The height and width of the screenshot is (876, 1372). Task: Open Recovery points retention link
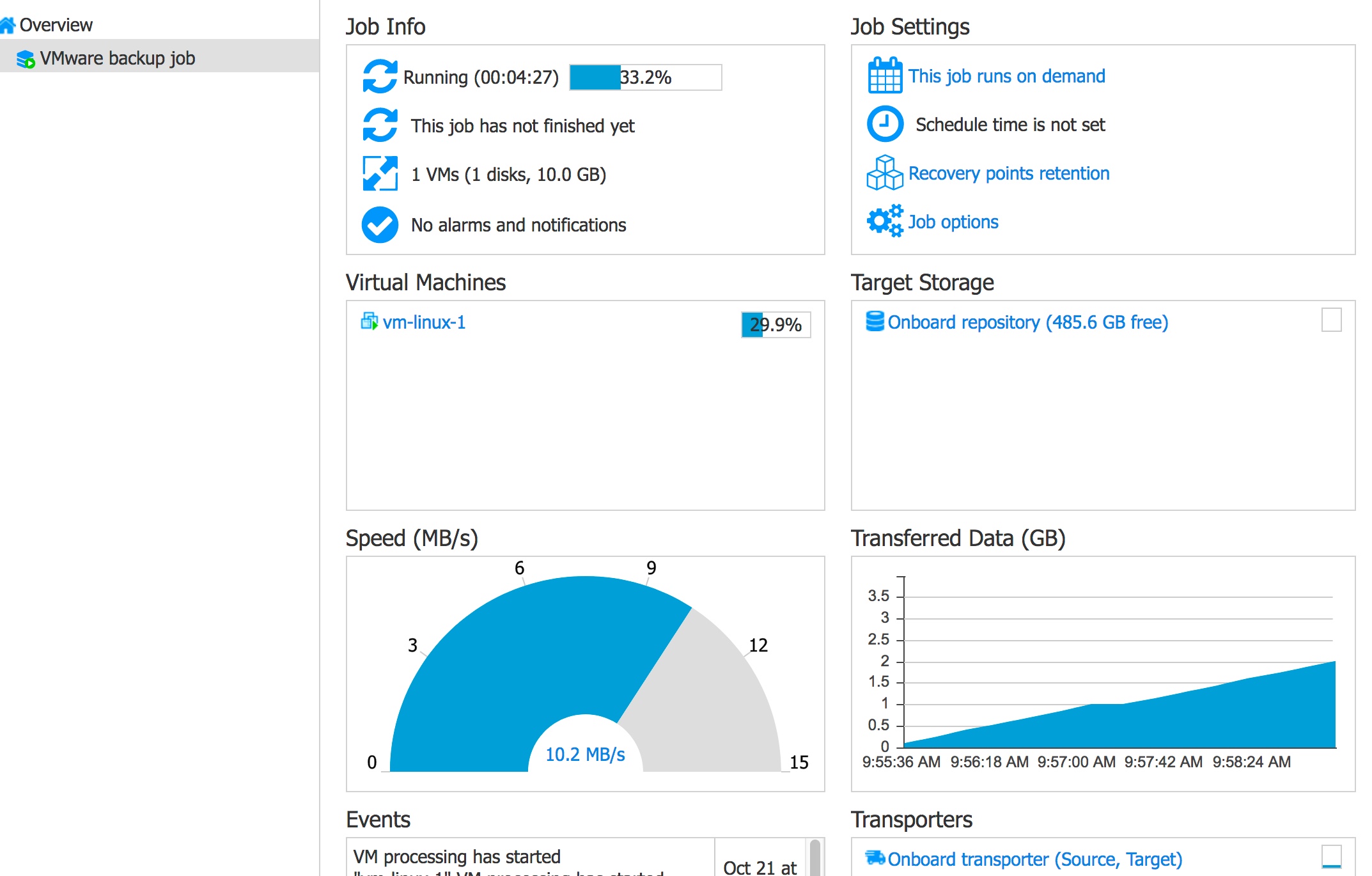pos(1009,173)
